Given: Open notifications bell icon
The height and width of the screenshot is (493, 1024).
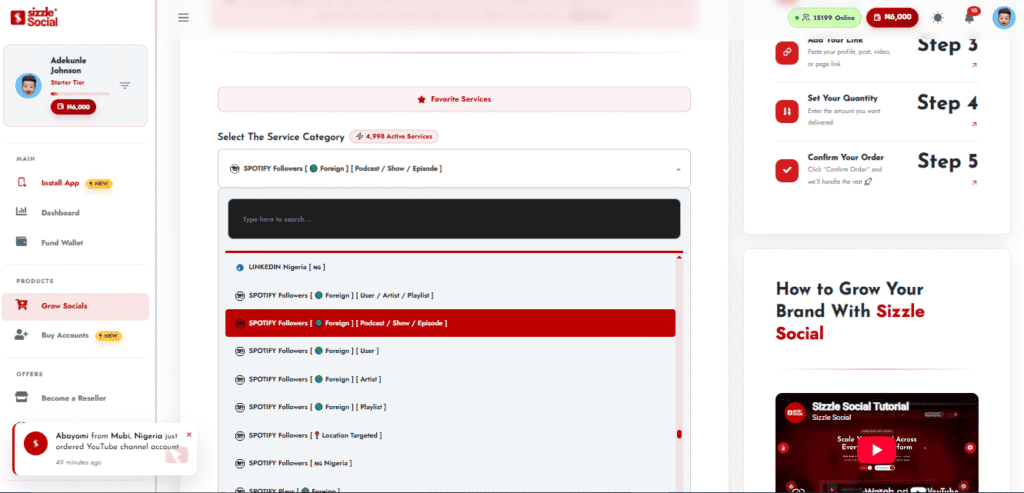Looking at the screenshot, I should (x=969, y=18).
